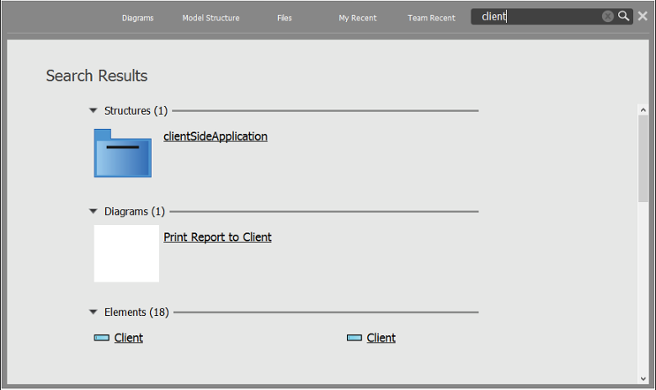Click the Structures (1) heading
This screenshot has height=390, width=656.
tap(136, 111)
